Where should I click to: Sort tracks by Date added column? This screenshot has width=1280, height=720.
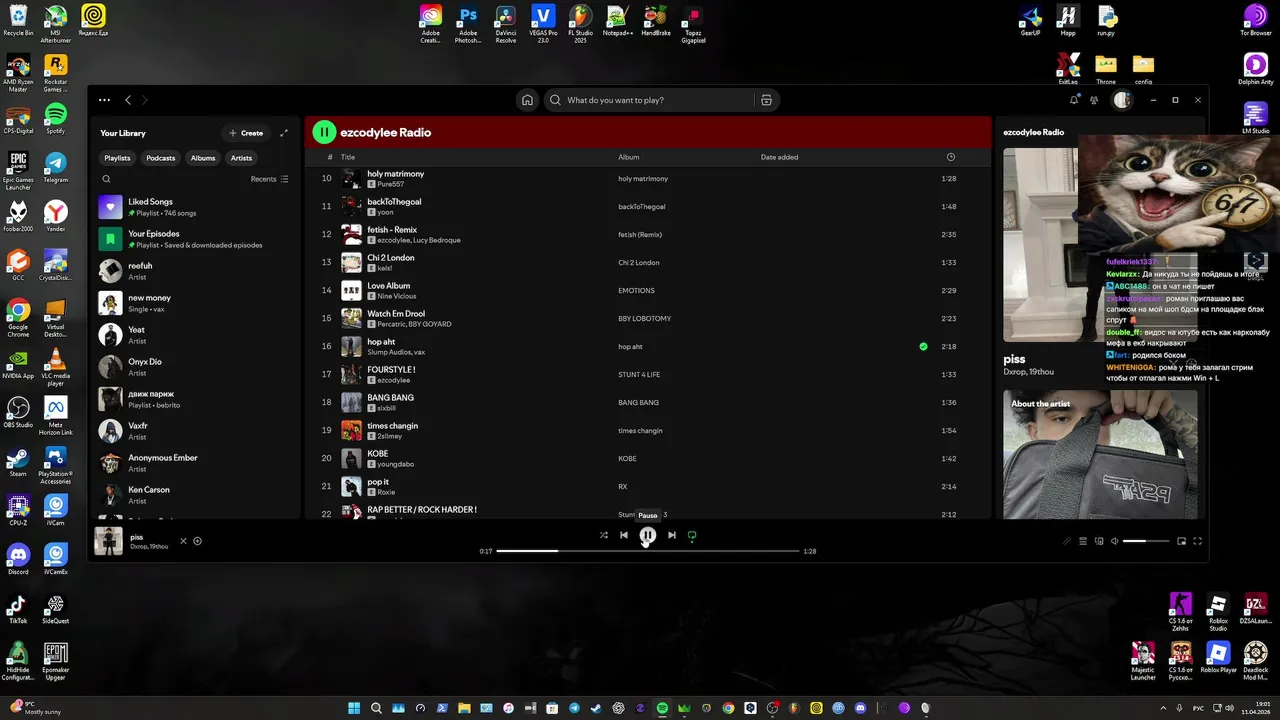pyautogui.click(x=779, y=157)
